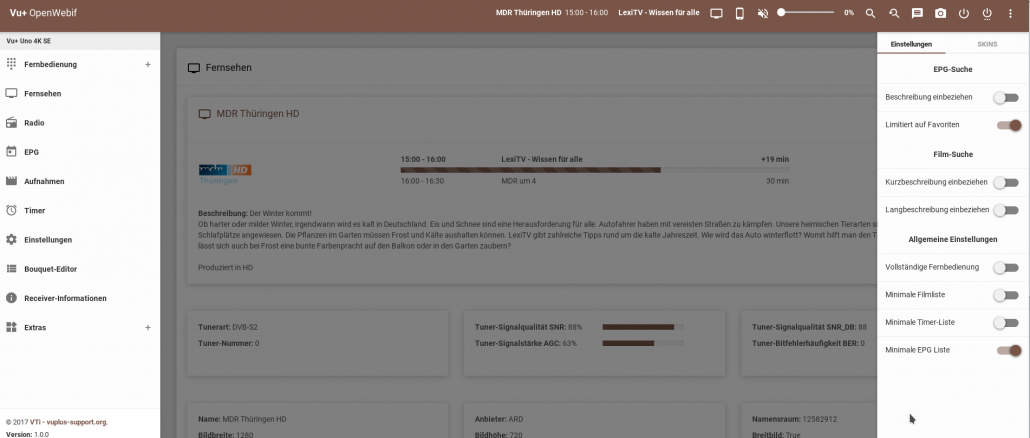Expand the Extras plus sign
The height and width of the screenshot is (438, 1030).
pos(148,327)
